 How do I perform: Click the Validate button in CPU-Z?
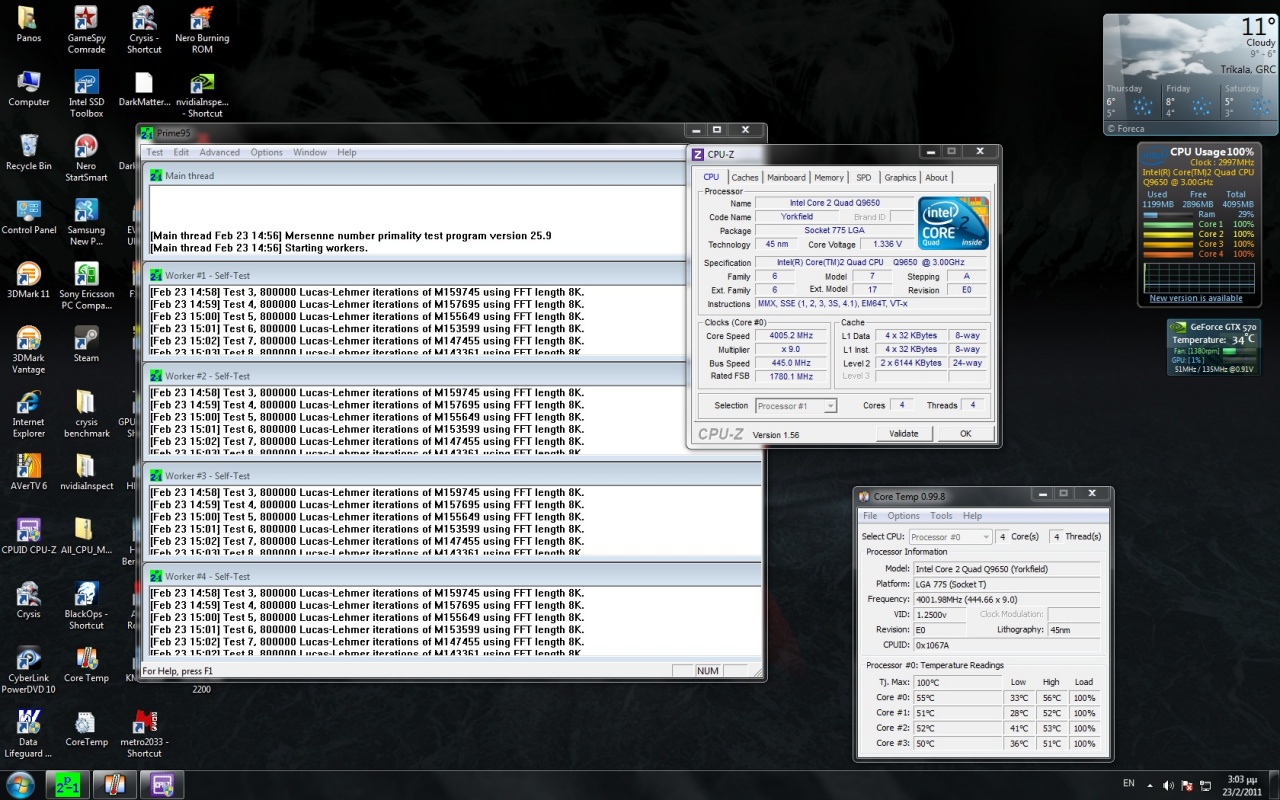click(904, 433)
